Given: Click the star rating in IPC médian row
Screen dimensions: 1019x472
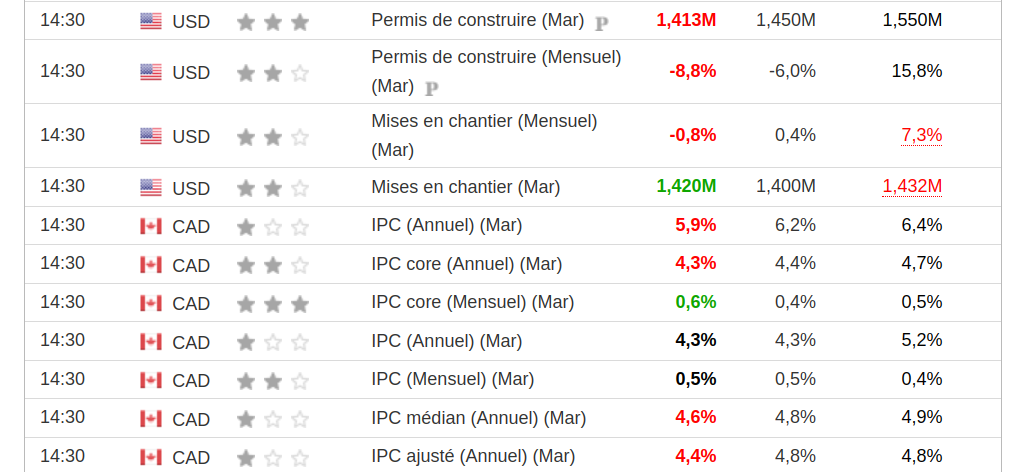Looking at the screenshot, I should point(273,419).
